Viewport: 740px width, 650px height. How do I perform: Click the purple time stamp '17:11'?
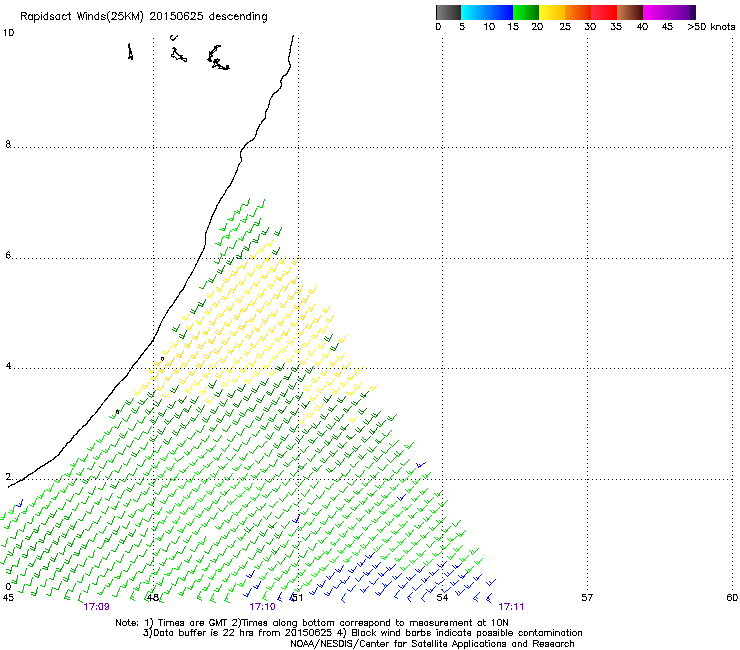tap(511, 607)
